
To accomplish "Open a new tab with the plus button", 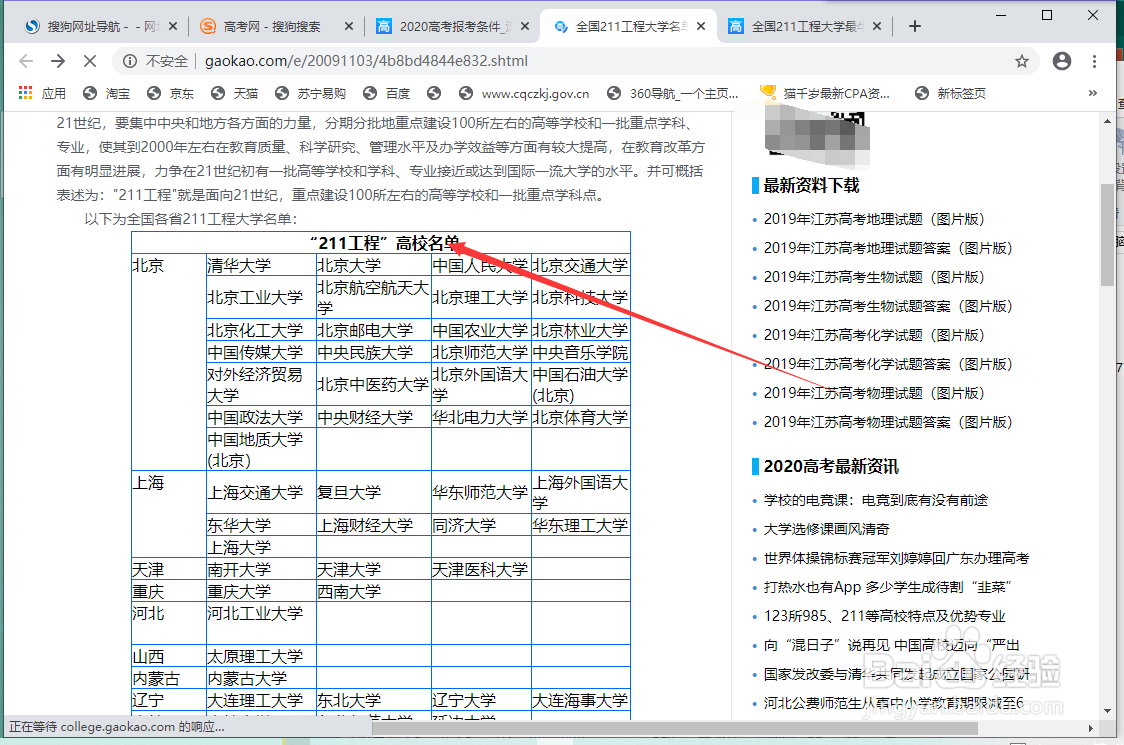I will click(x=914, y=27).
